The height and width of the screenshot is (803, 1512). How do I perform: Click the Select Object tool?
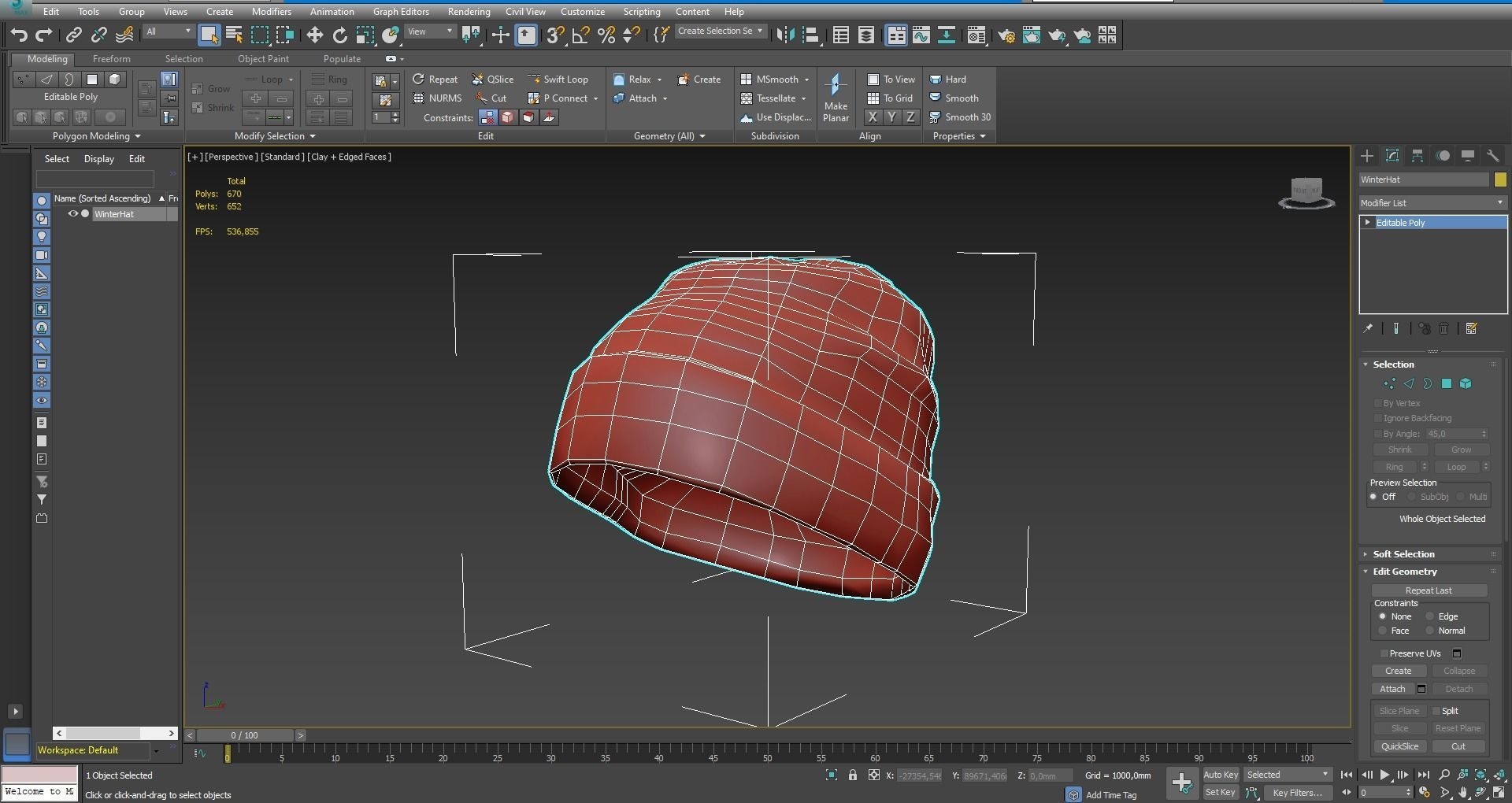(x=209, y=35)
